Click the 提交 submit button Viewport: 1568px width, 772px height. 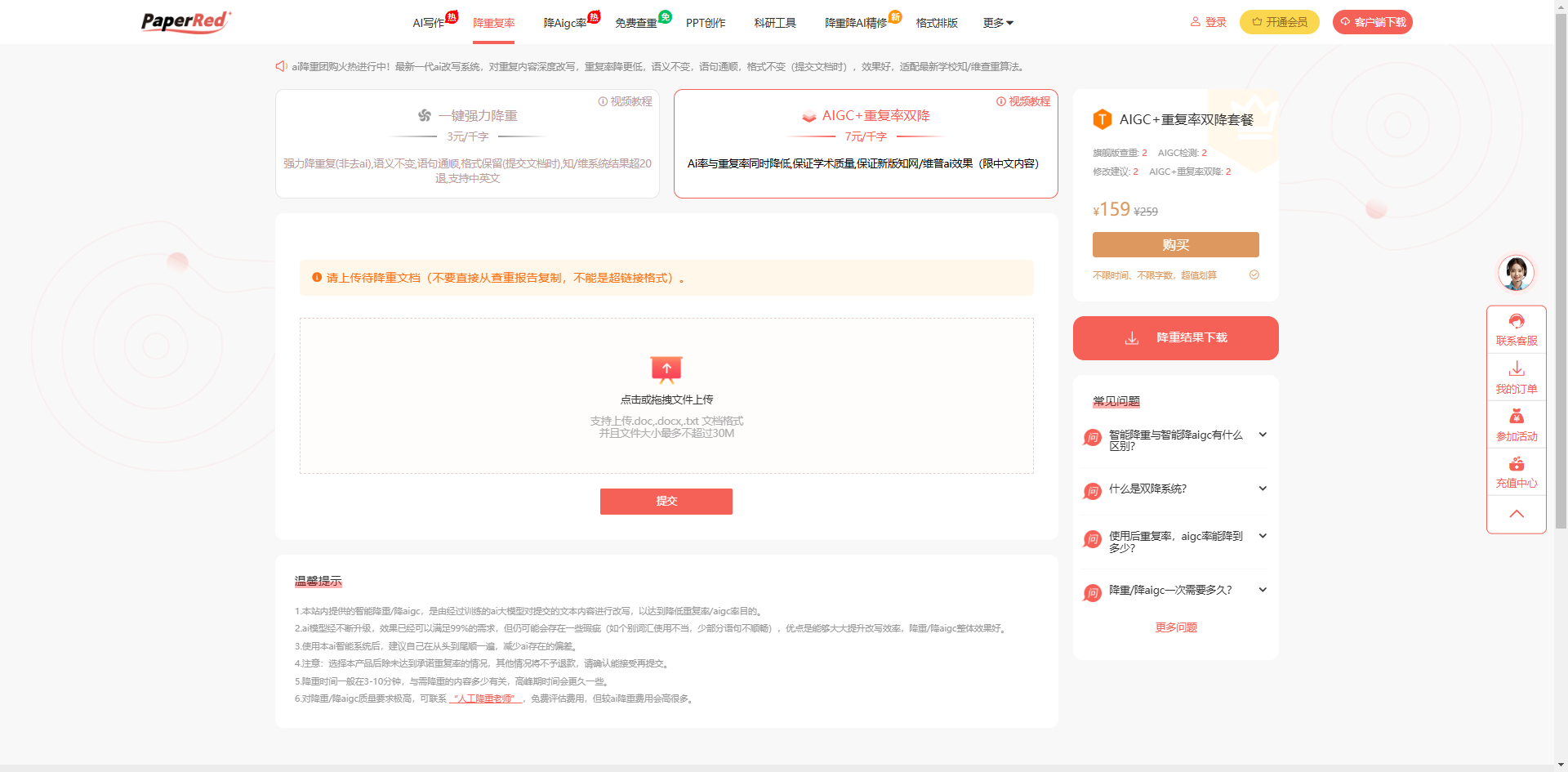point(666,502)
